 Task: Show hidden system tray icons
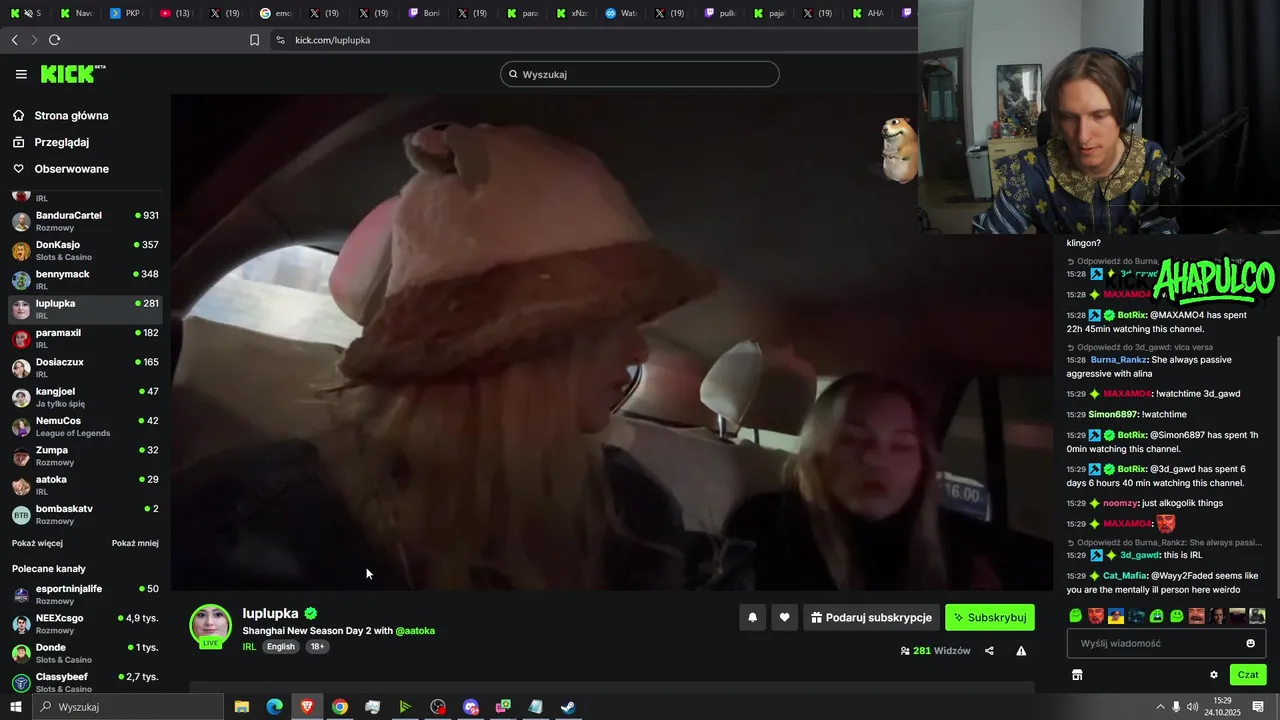point(1160,707)
